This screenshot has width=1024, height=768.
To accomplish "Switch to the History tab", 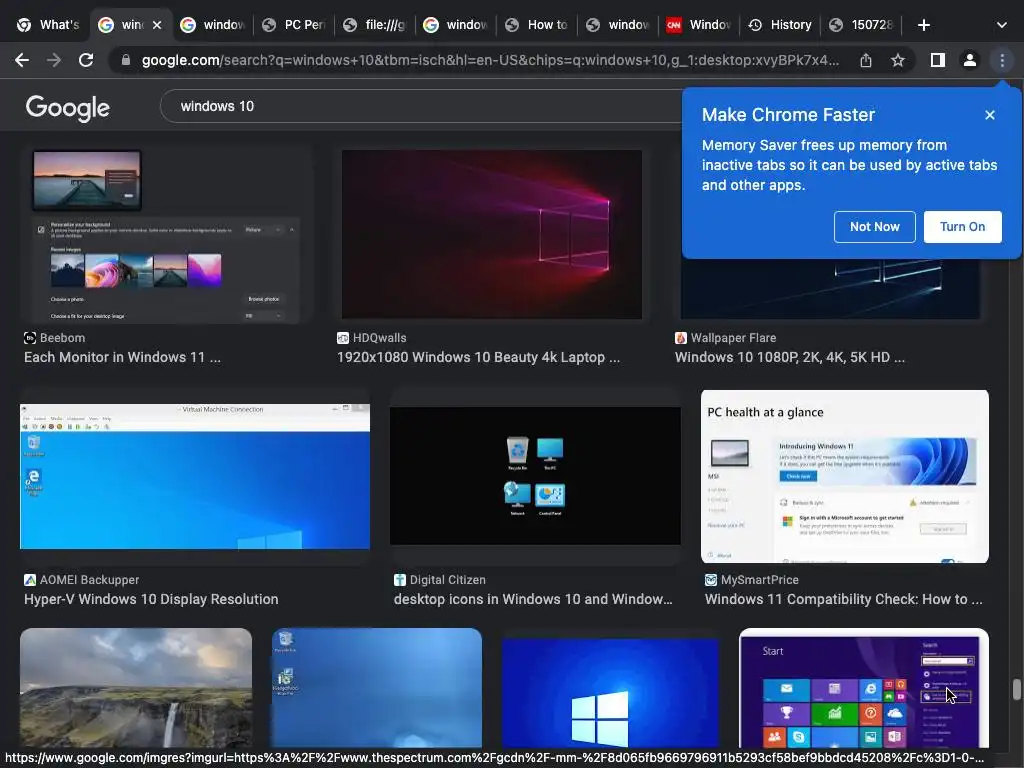I will pyautogui.click(x=780, y=25).
